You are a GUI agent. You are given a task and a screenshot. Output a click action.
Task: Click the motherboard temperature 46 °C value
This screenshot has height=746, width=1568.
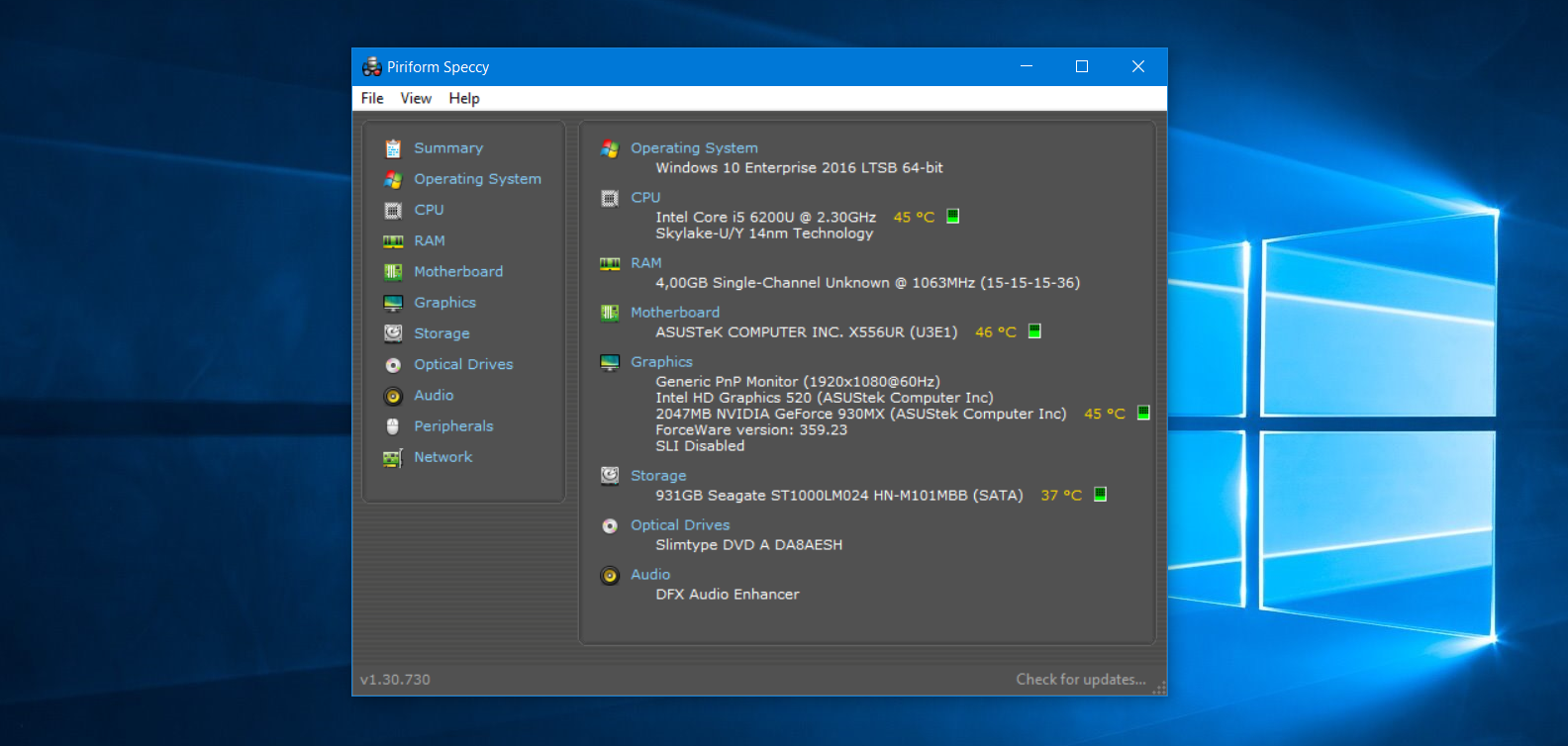[996, 332]
